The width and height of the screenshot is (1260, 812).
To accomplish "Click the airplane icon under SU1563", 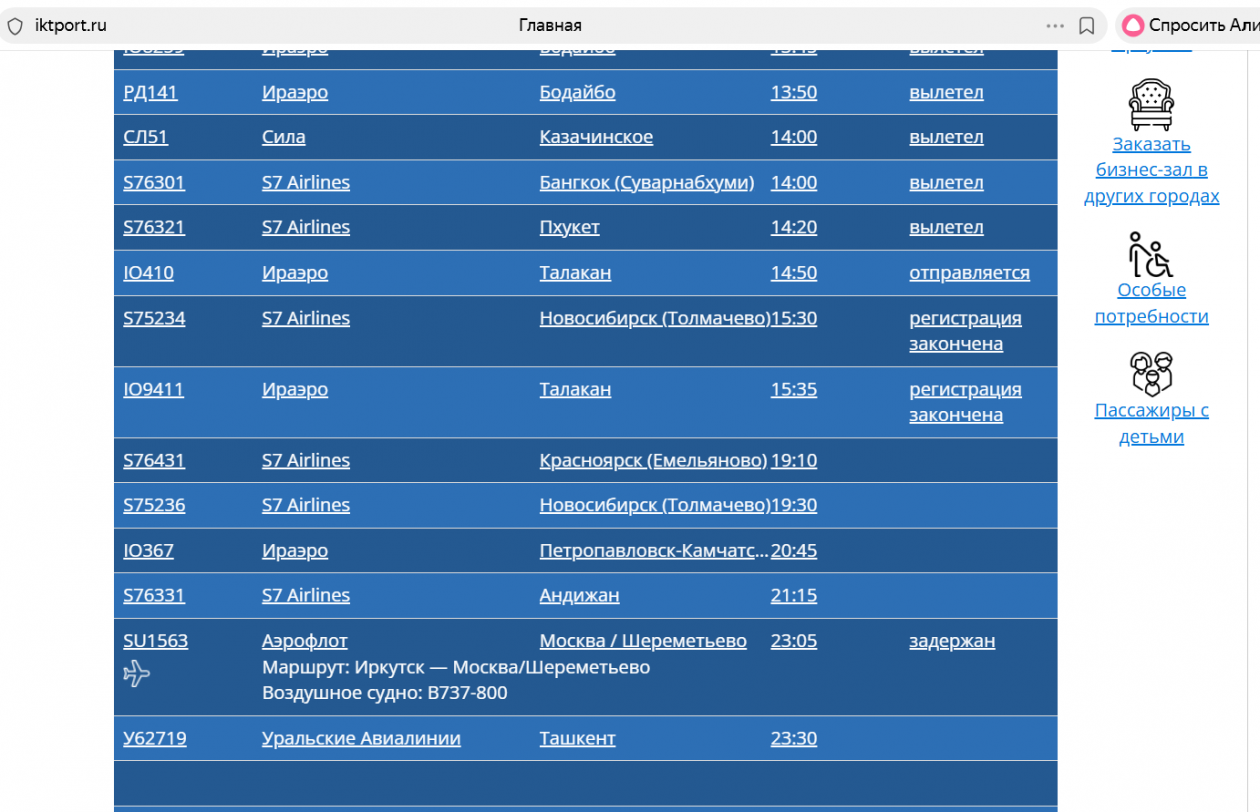I will (x=137, y=674).
